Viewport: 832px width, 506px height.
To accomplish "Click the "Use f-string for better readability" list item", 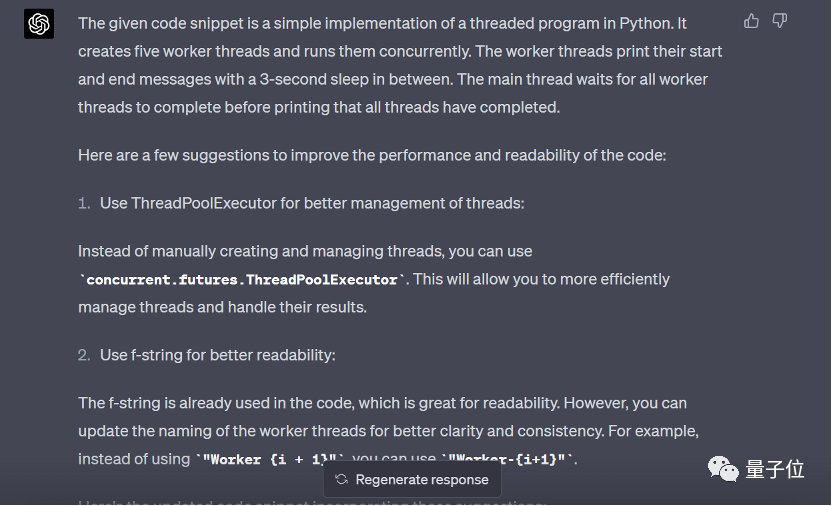I will (x=218, y=355).
